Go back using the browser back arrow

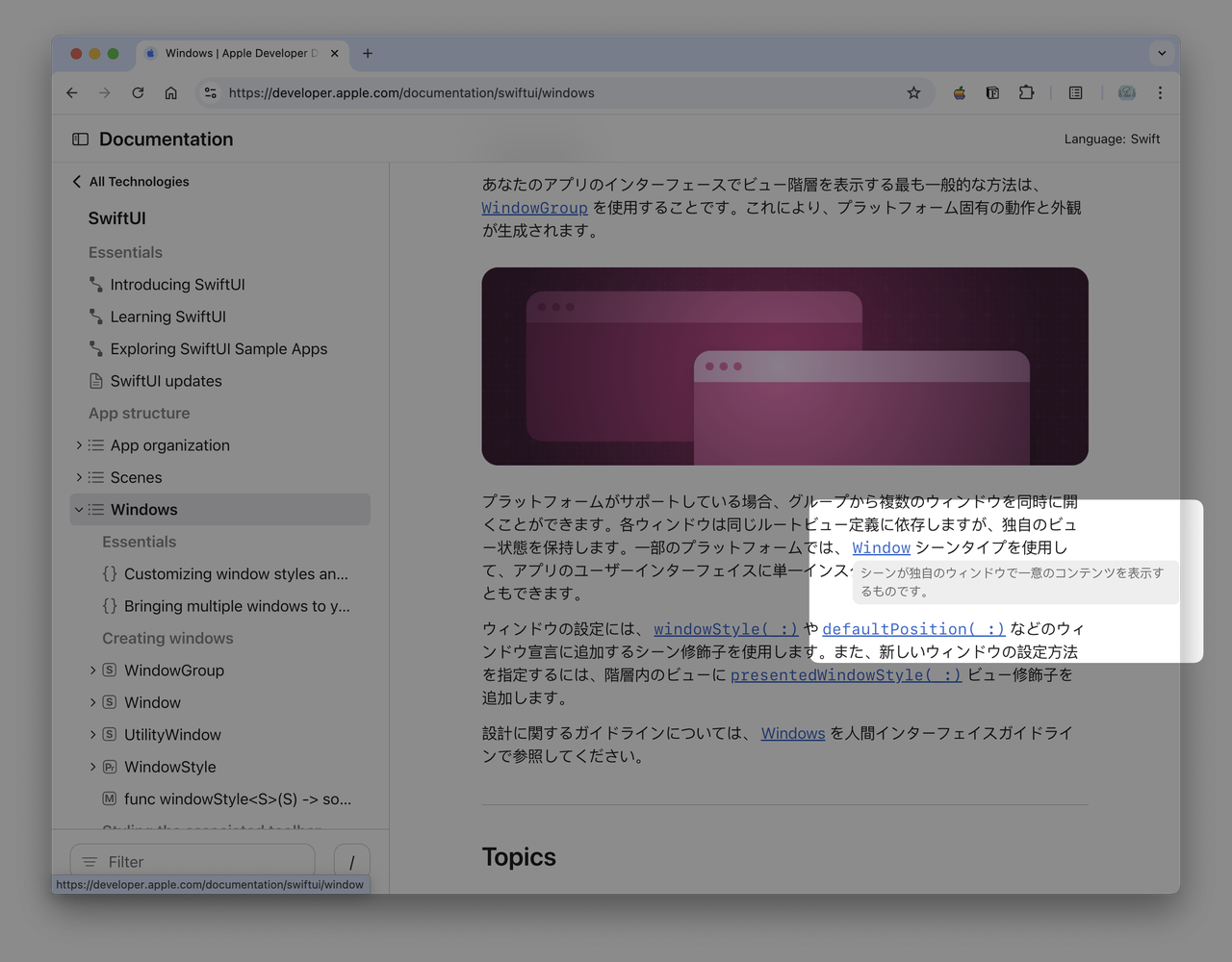click(72, 93)
